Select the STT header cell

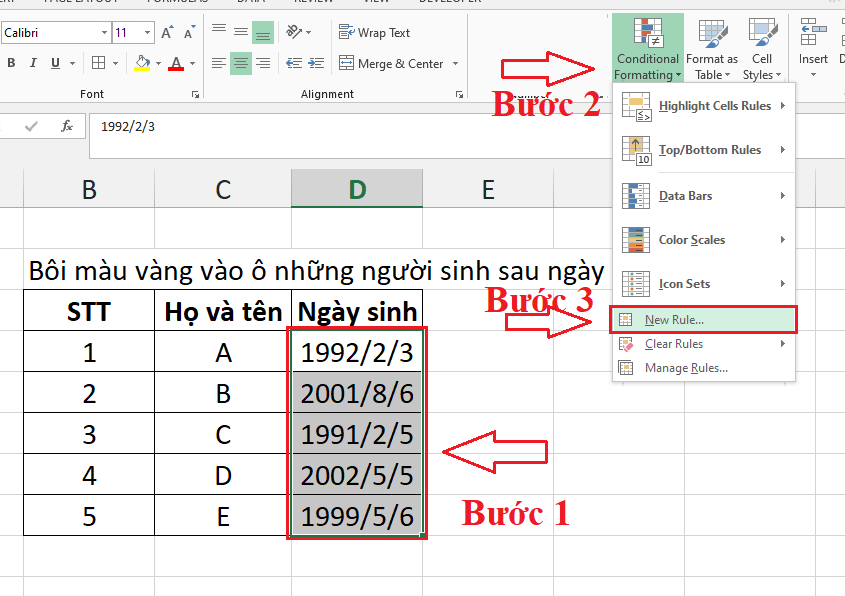[89, 311]
